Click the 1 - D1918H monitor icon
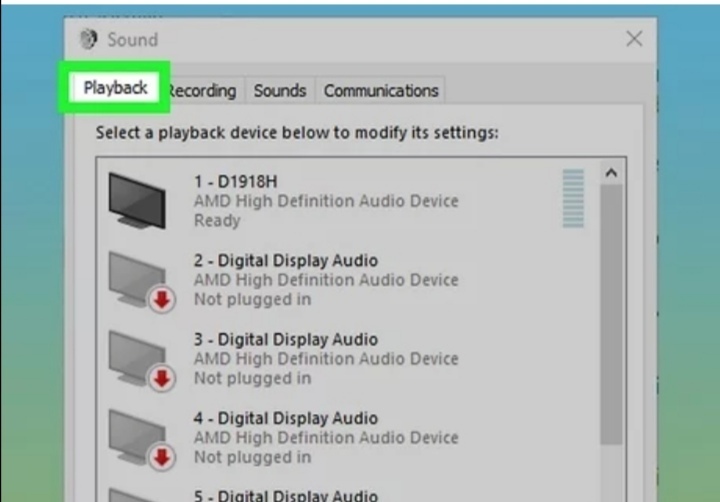This screenshot has height=502, width=720. tap(137, 201)
